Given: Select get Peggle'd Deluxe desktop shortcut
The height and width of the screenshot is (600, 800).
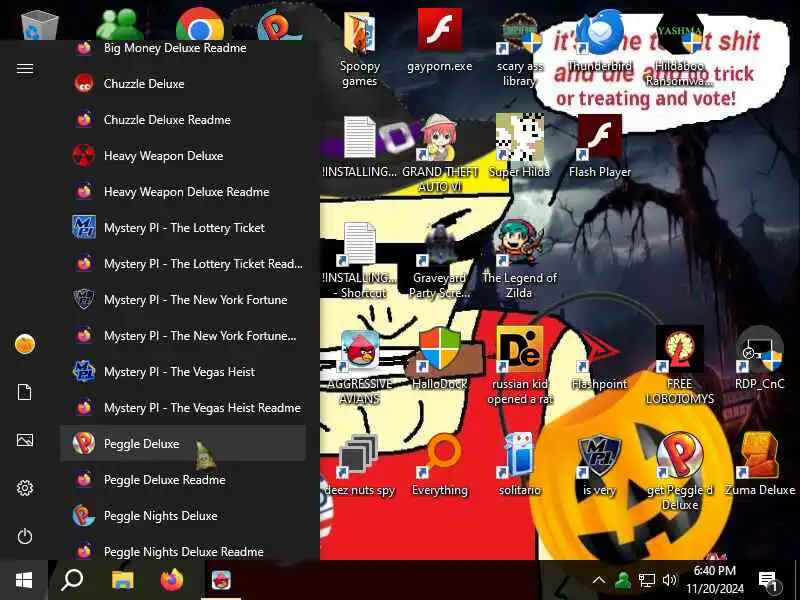Looking at the screenshot, I should 679,472.
